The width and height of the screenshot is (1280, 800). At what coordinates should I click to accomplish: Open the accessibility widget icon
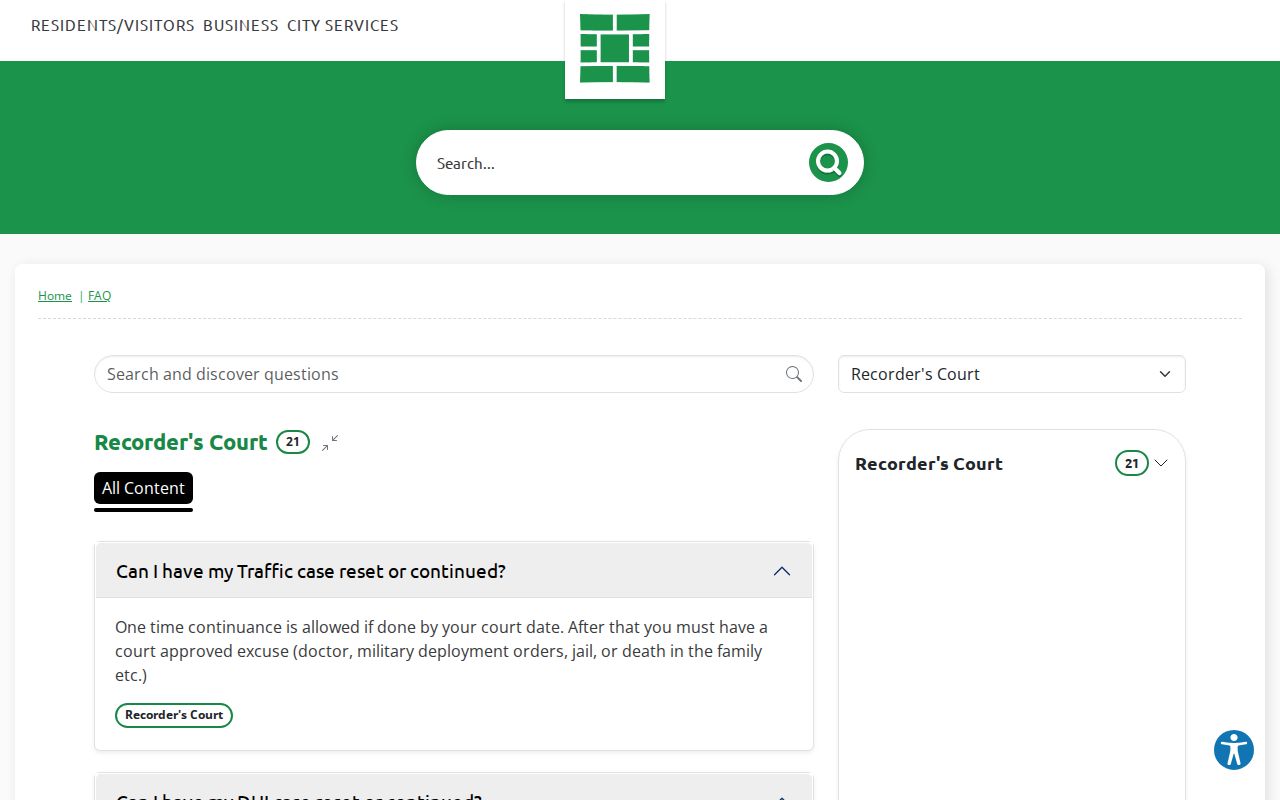[1234, 750]
